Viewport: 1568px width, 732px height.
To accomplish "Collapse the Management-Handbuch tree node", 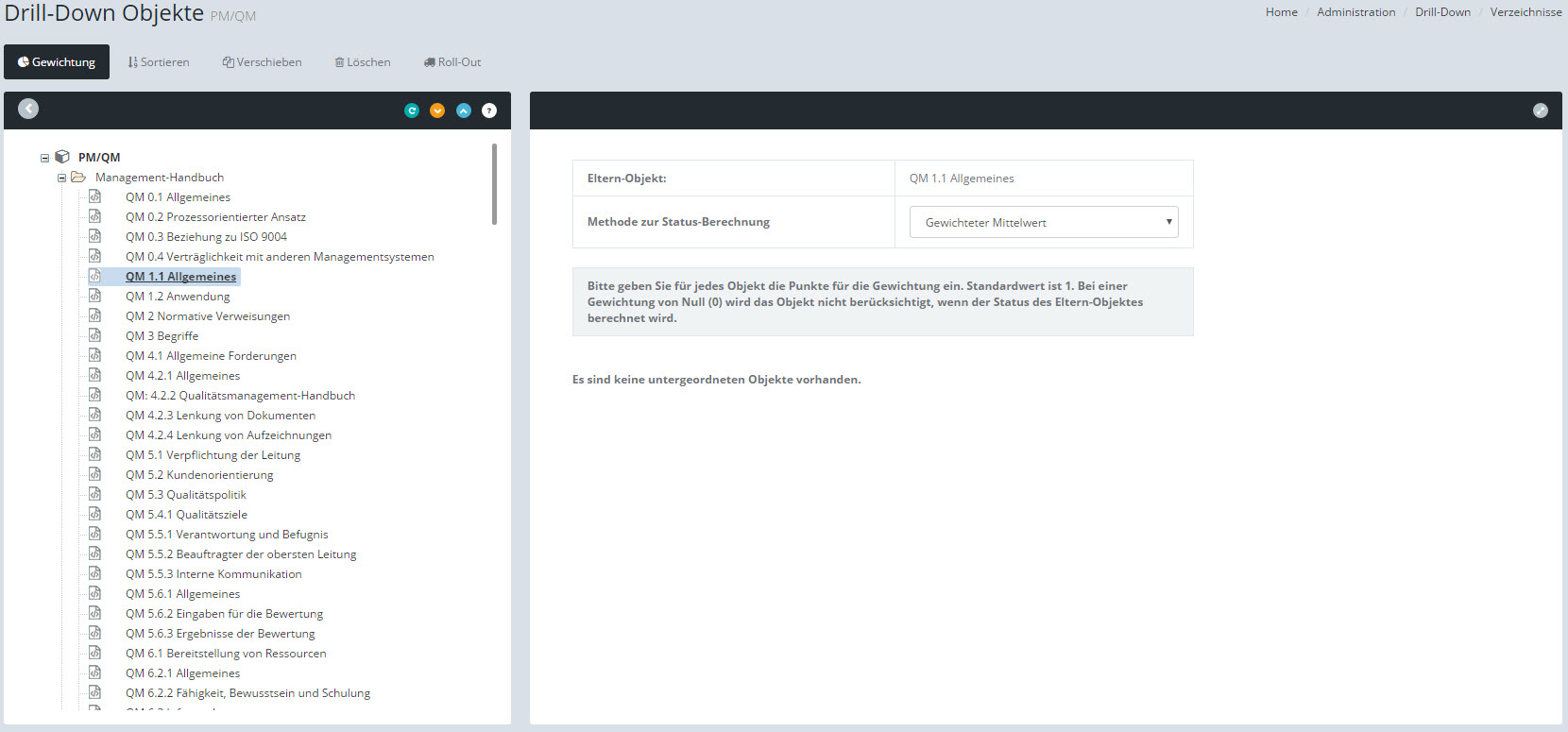I will tap(61, 178).
